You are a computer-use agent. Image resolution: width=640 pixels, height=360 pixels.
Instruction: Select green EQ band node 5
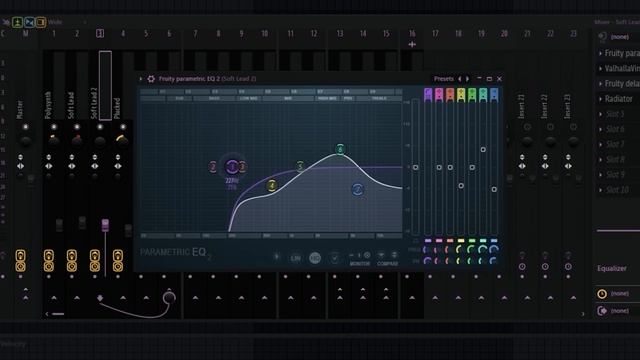tap(300, 166)
